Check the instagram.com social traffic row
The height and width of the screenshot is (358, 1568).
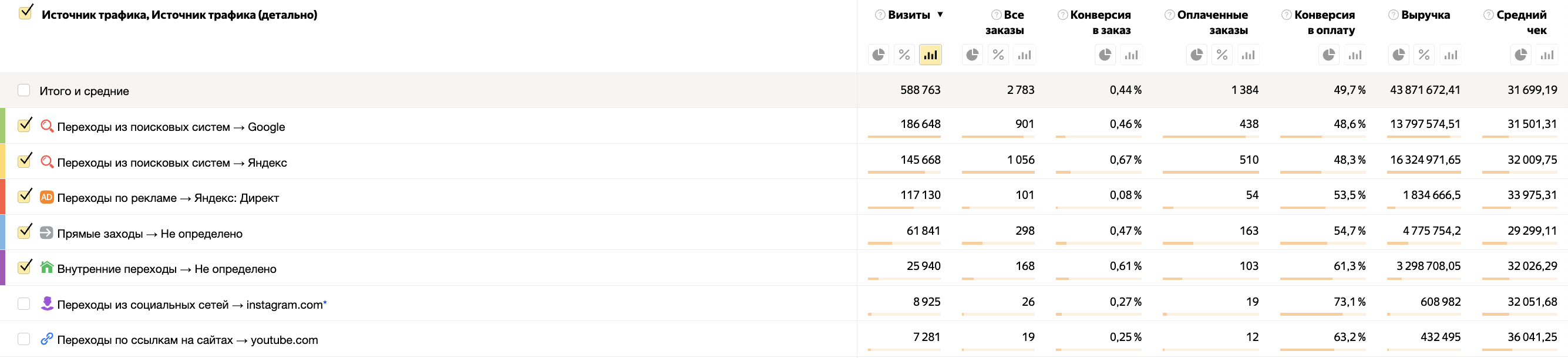pyautogui.click(x=23, y=304)
